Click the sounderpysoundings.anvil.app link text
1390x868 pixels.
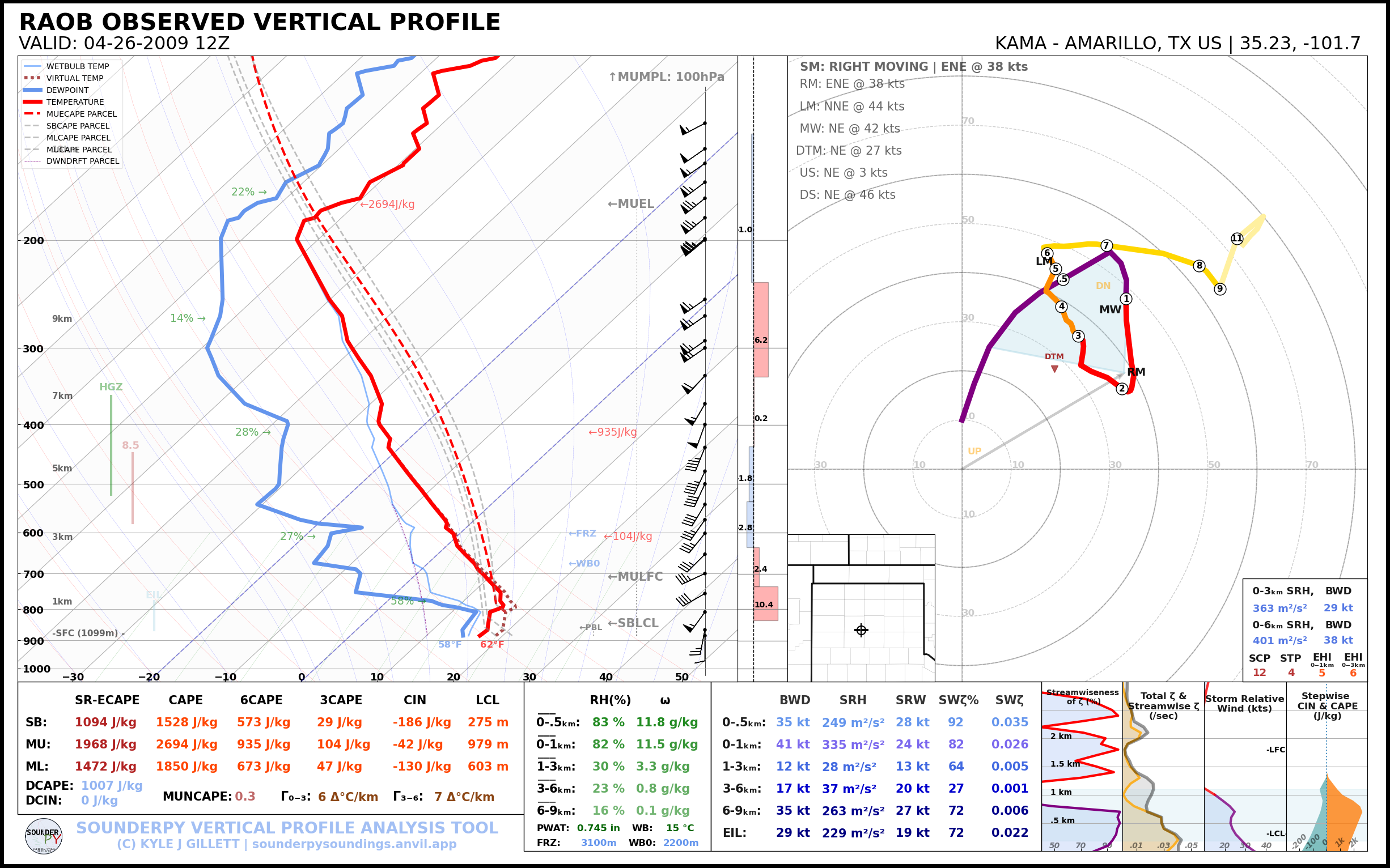[x=354, y=844]
